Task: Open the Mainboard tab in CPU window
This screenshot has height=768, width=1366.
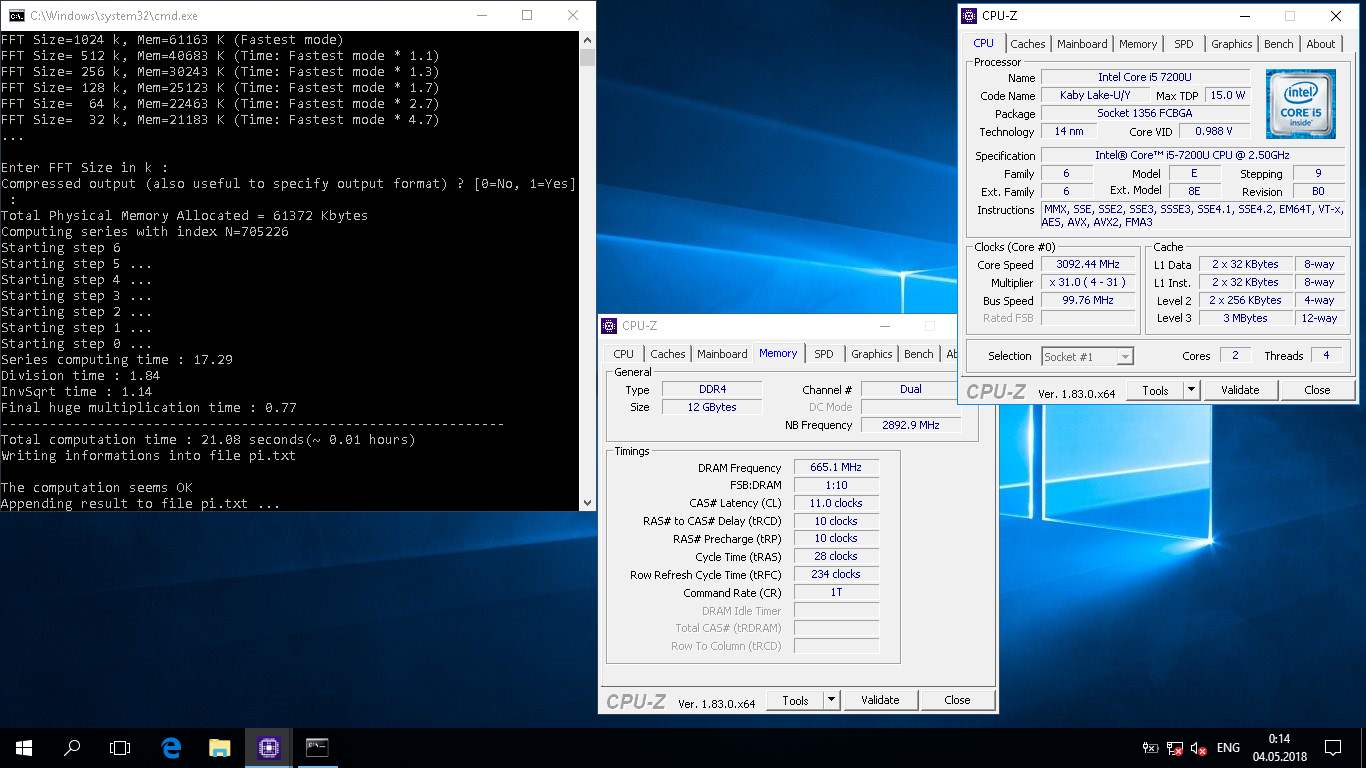Action: [x=1082, y=44]
